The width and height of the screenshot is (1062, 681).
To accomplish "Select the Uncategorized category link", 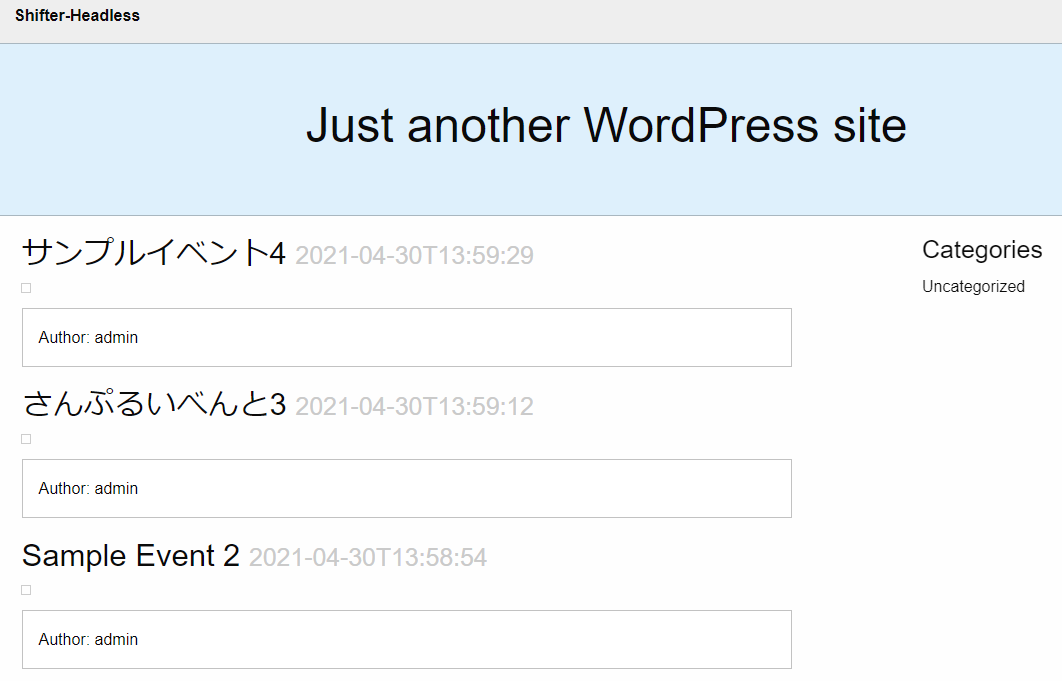I will click(x=973, y=287).
